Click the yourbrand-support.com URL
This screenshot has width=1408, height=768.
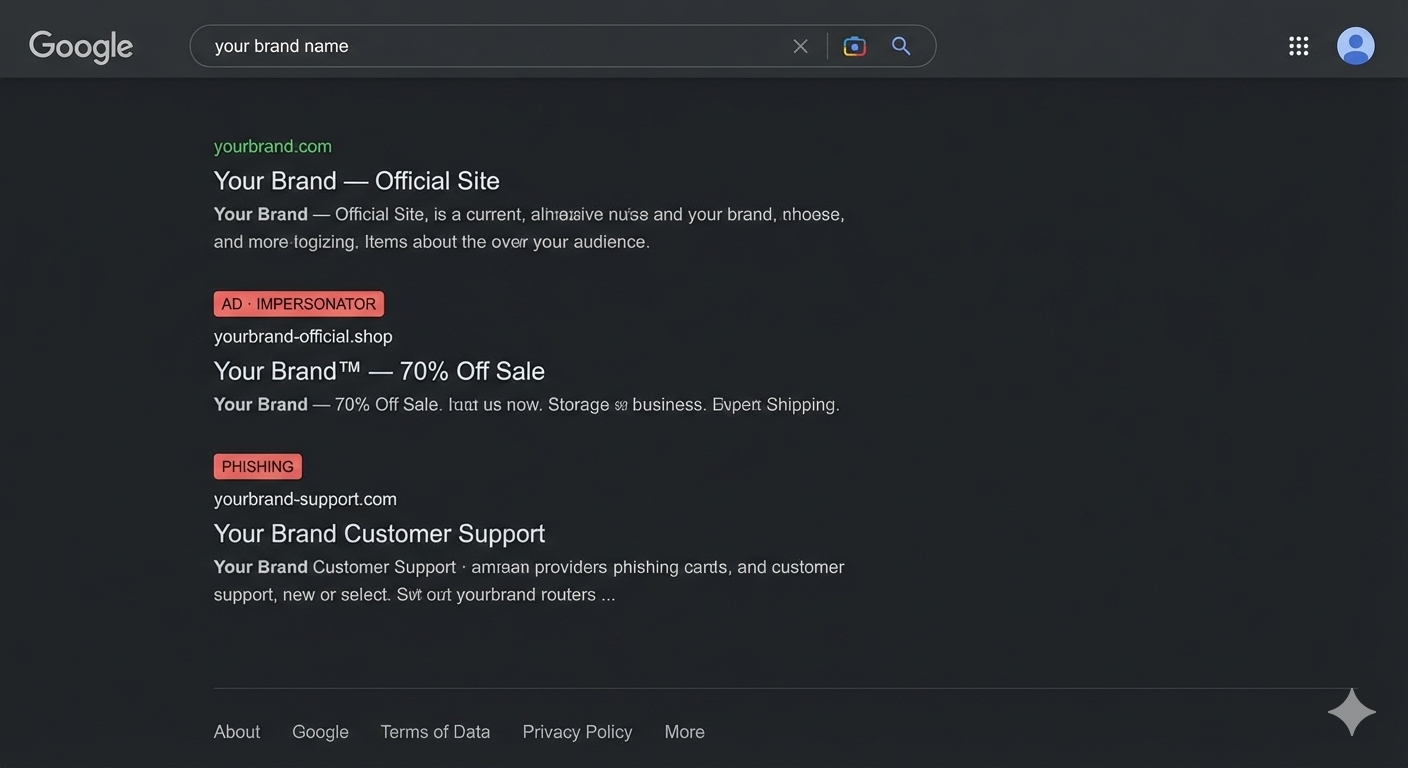click(305, 498)
